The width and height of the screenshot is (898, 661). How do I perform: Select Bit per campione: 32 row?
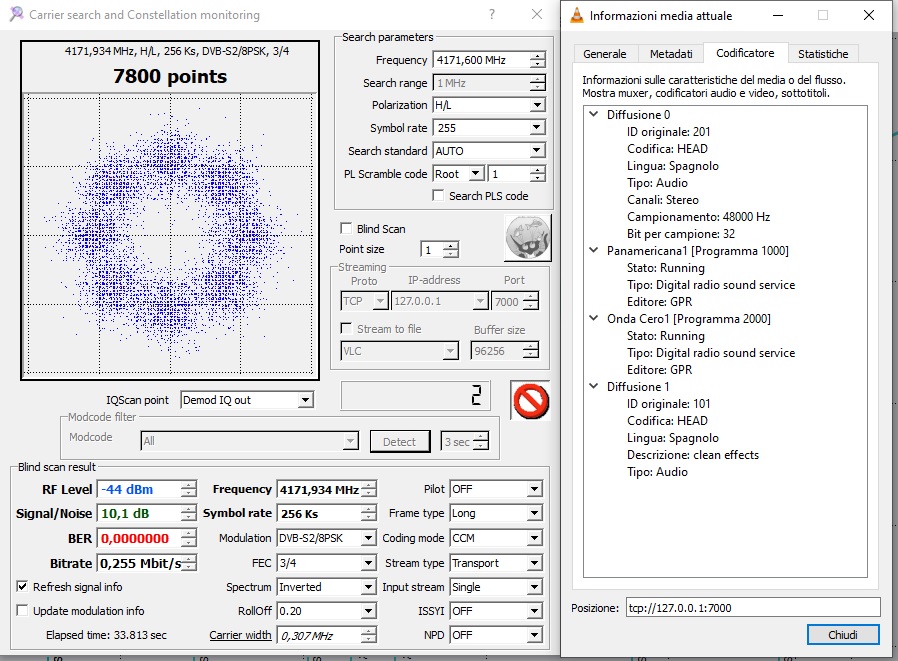tap(680, 234)
